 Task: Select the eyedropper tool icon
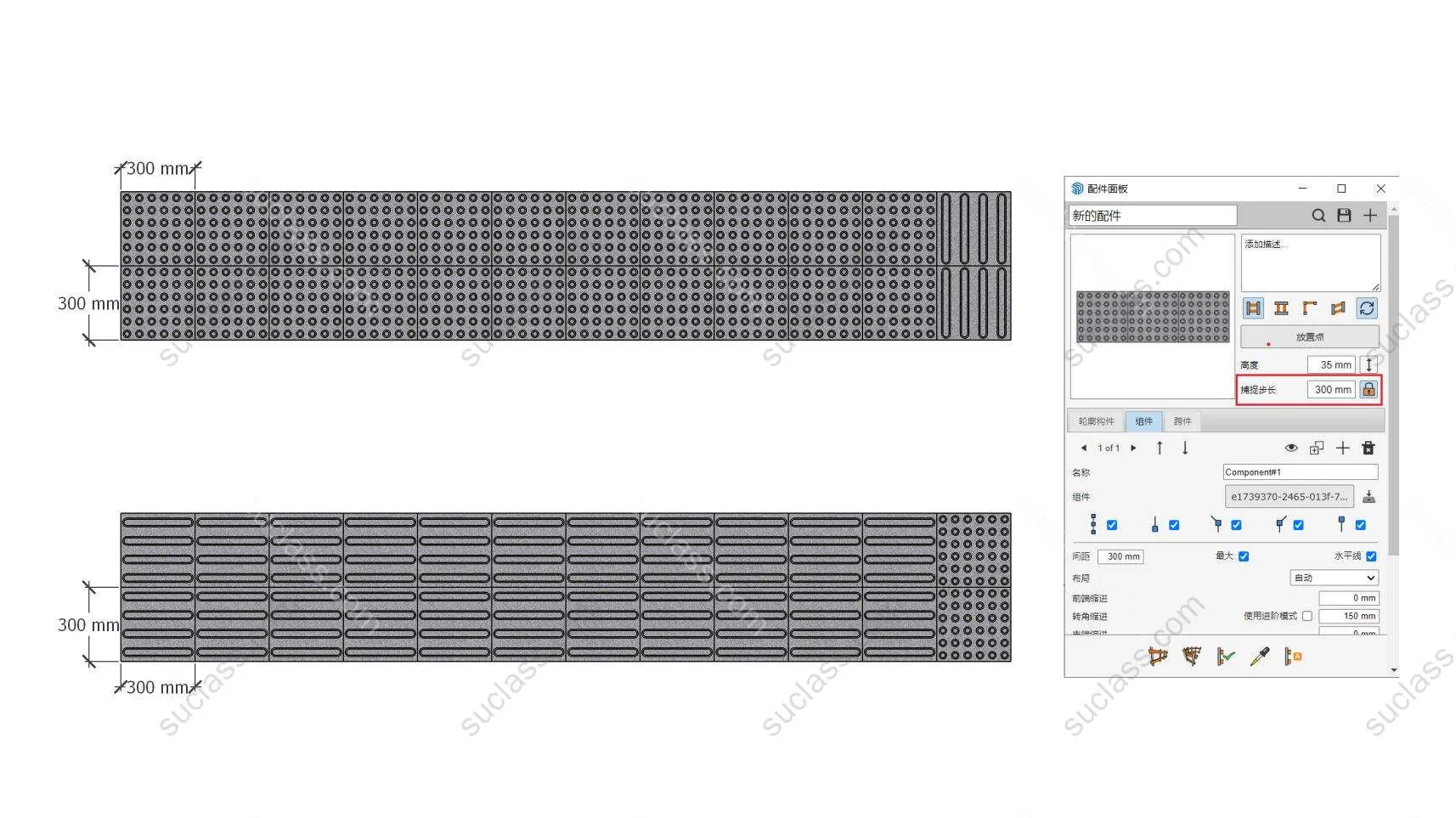pos(1260,657)
